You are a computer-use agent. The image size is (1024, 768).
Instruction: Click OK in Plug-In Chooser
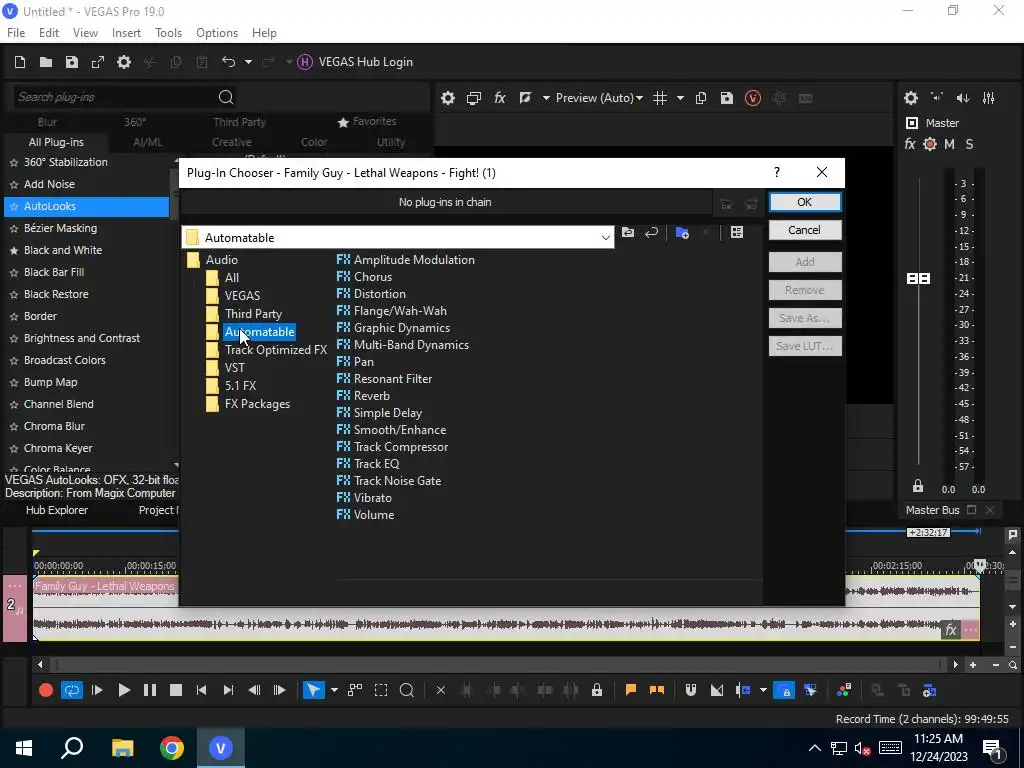805,202
